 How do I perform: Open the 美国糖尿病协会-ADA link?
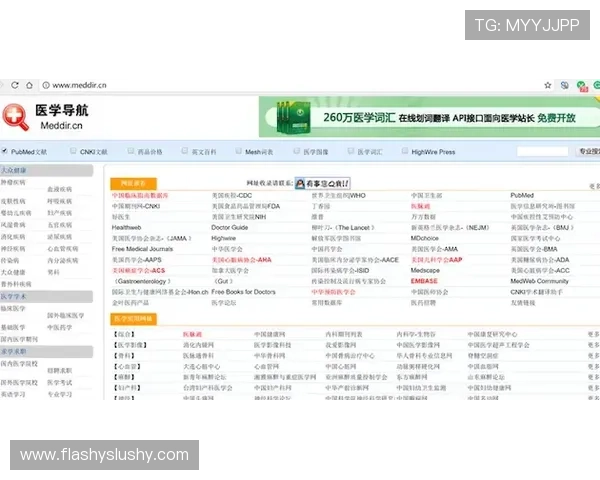point(540,260)
